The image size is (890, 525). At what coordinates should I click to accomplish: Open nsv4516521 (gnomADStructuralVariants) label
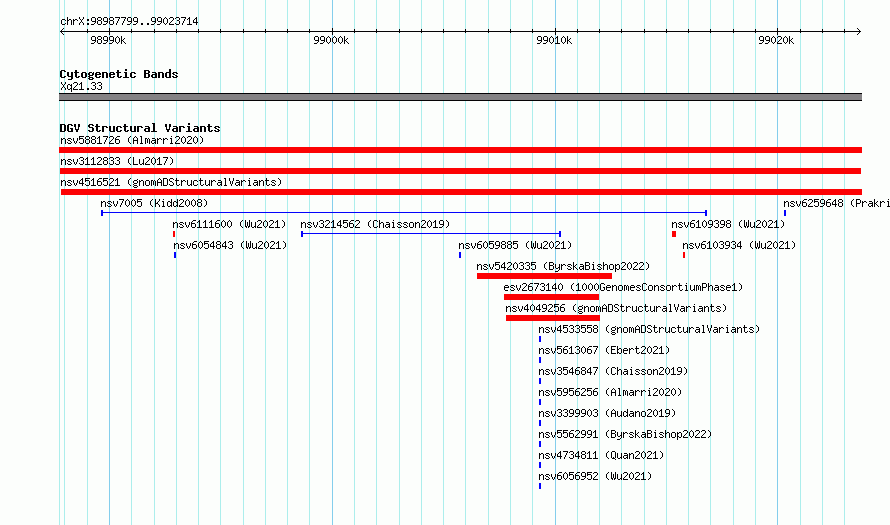171,182
